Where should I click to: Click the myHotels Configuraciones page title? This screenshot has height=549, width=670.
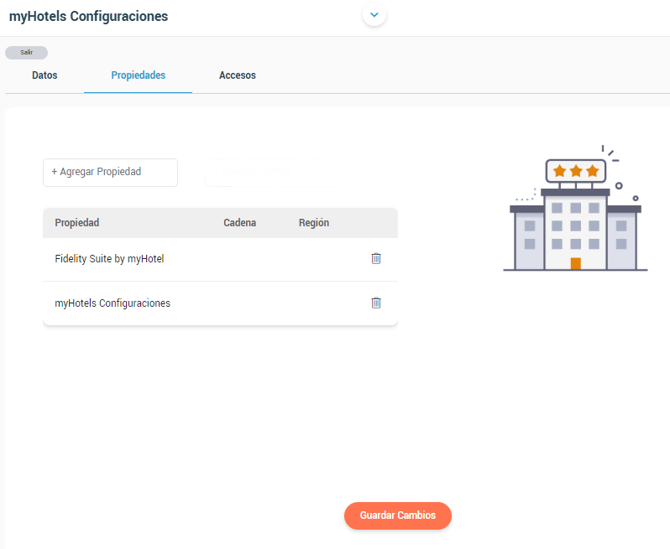pos(88,16)
